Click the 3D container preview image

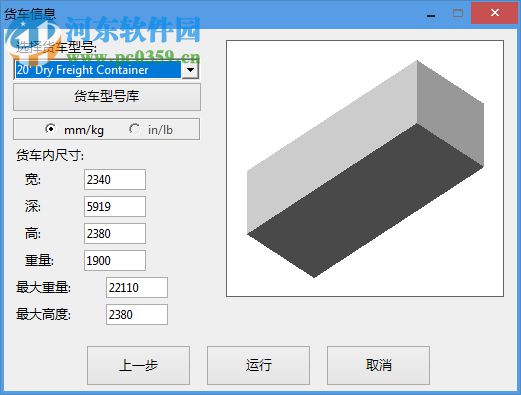click(x=365, y=168)
